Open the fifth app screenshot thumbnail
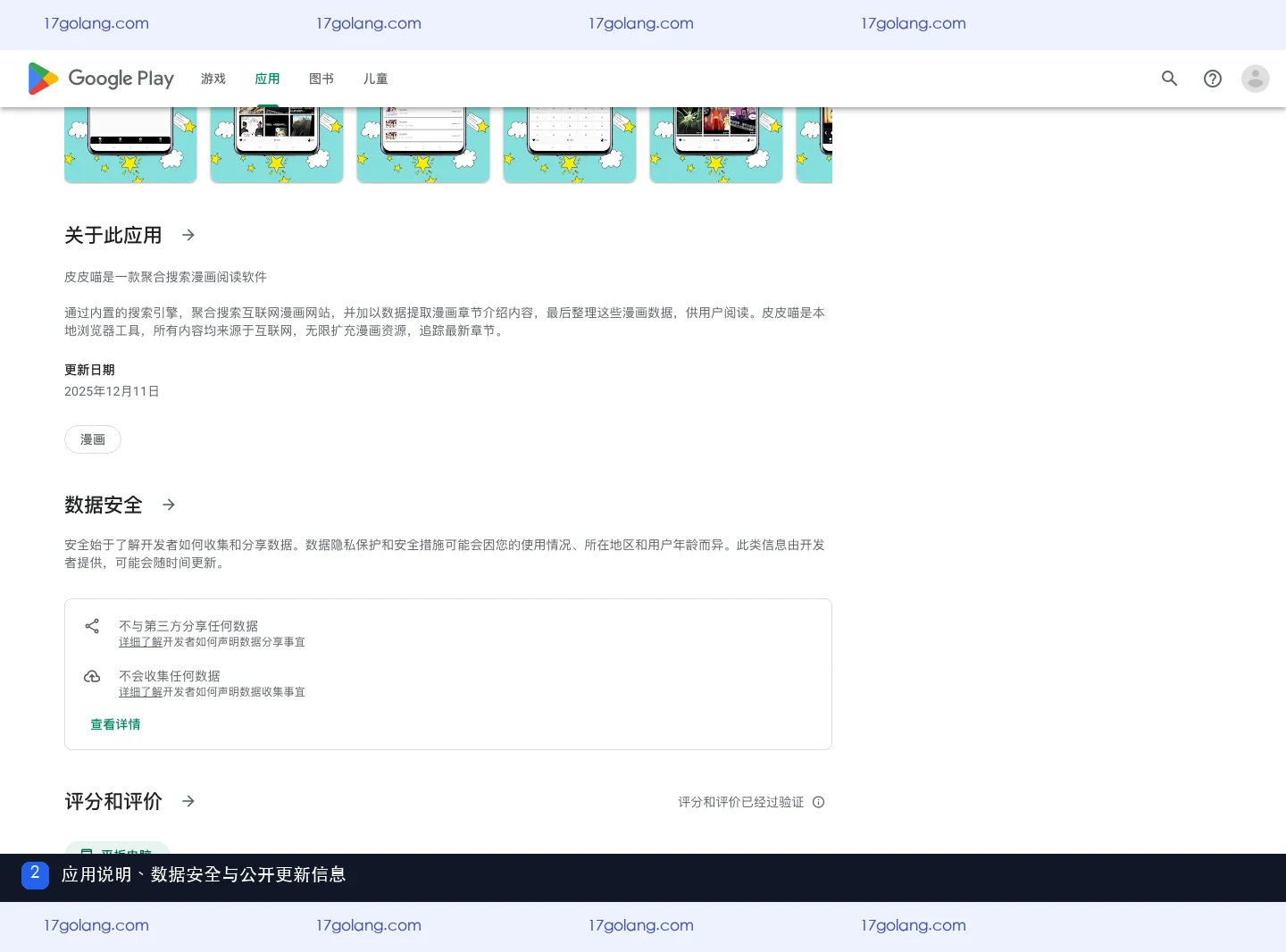The image size is (1286, 952). click(716, 146)
